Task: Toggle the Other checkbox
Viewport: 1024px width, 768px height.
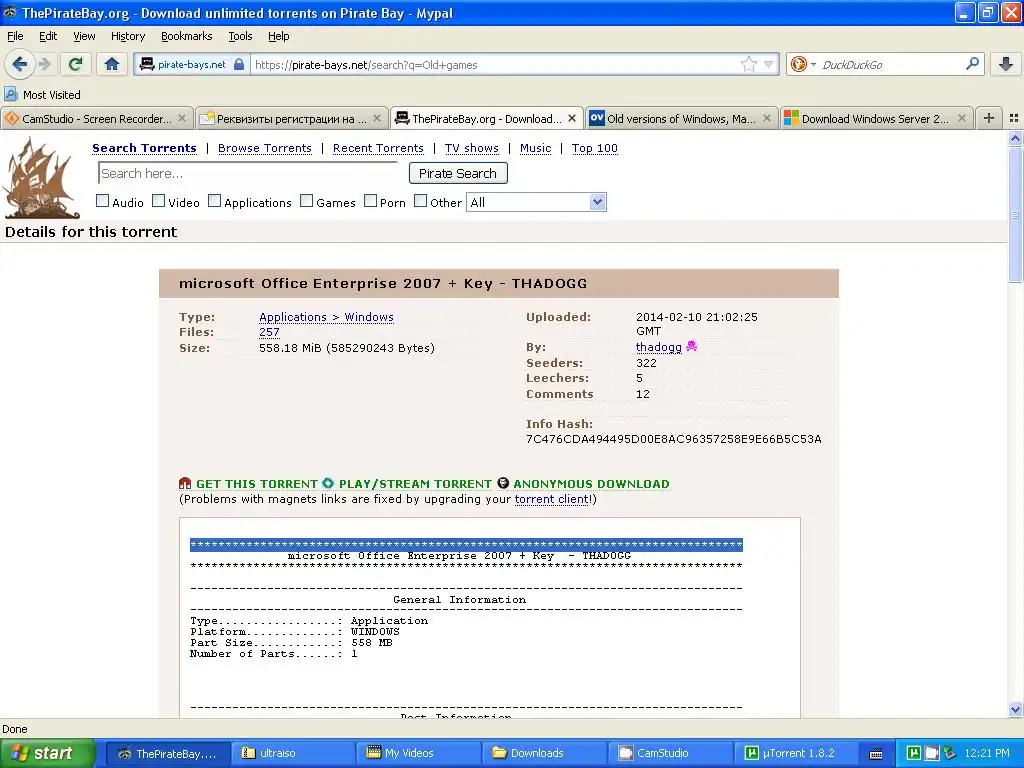Action: tap(421, 200)
